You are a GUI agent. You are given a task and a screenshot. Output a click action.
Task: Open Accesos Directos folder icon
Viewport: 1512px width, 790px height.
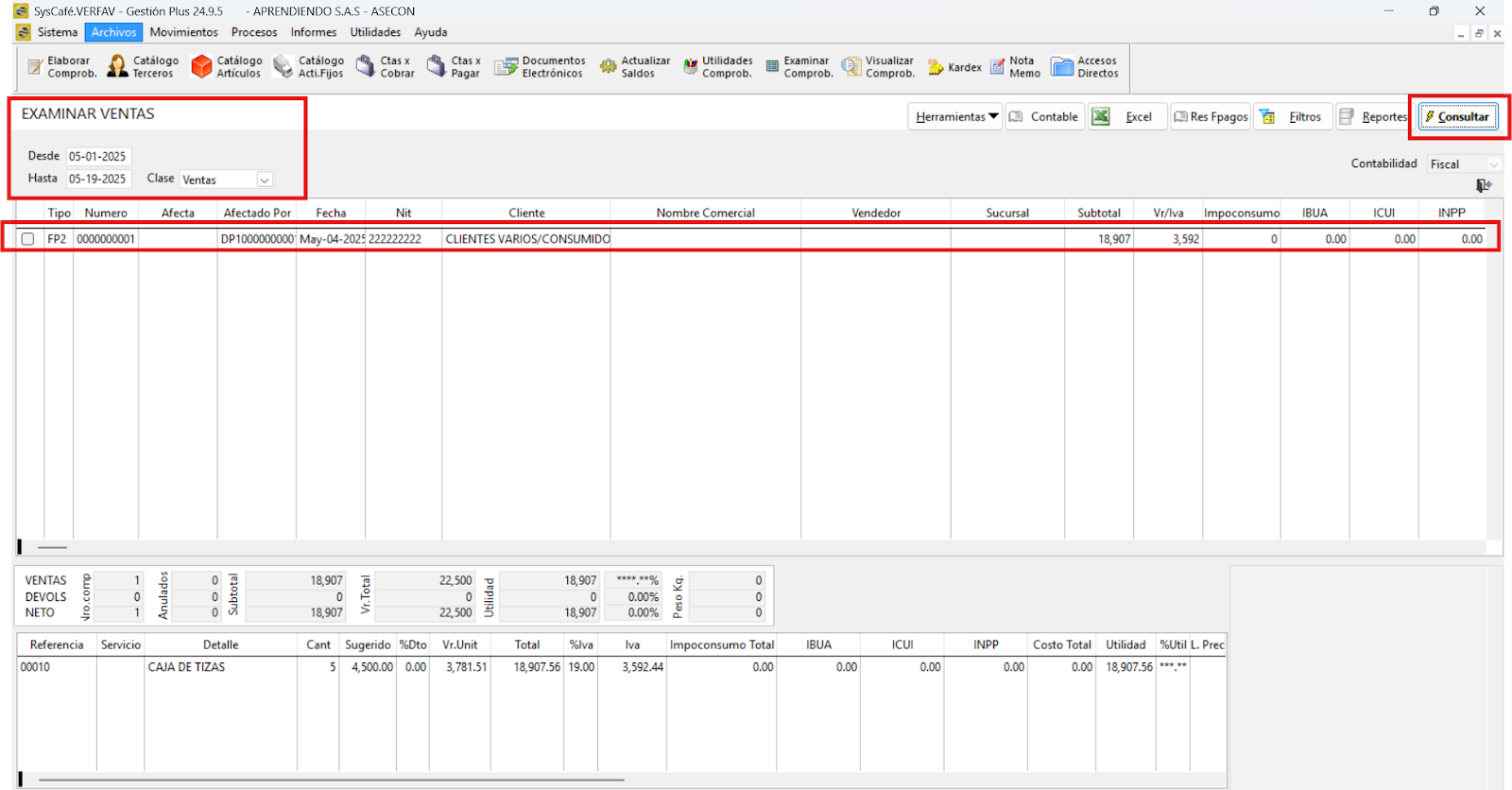(1063, 66)
